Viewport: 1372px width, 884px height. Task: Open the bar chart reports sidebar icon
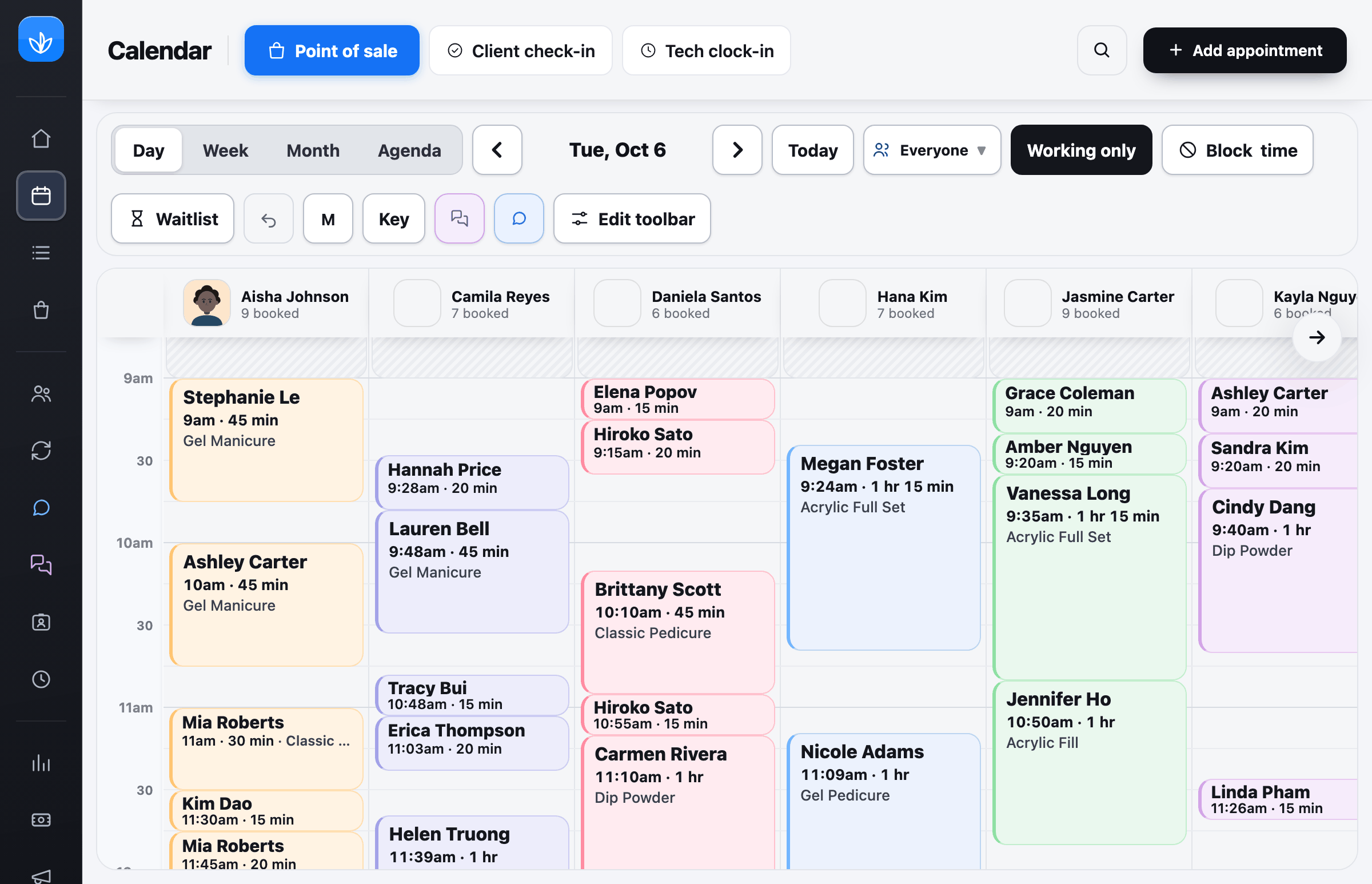click(41, 763)
